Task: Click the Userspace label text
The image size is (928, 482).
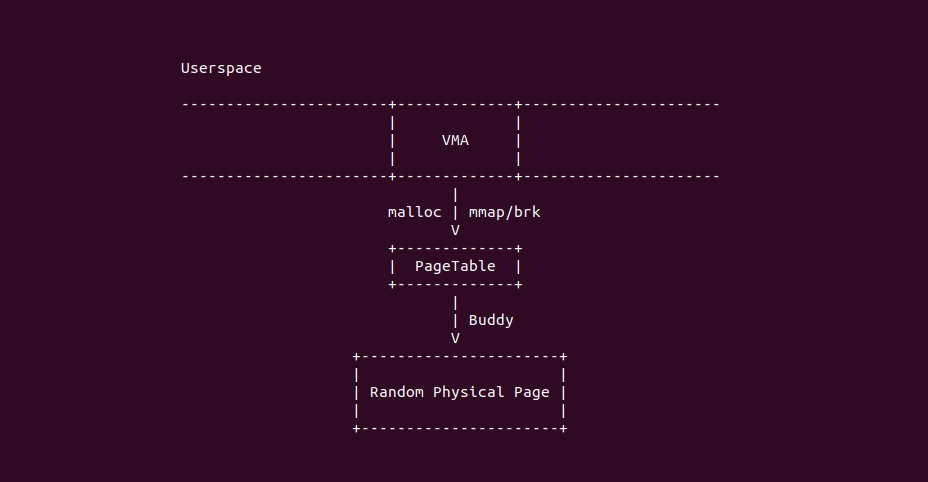Action: click(221, 68)
